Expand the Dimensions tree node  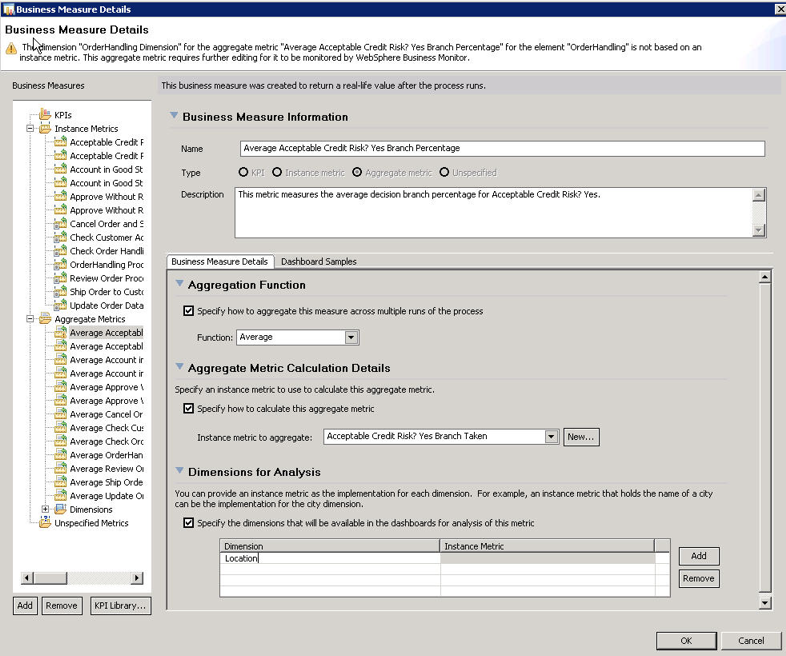pos(45,510)
